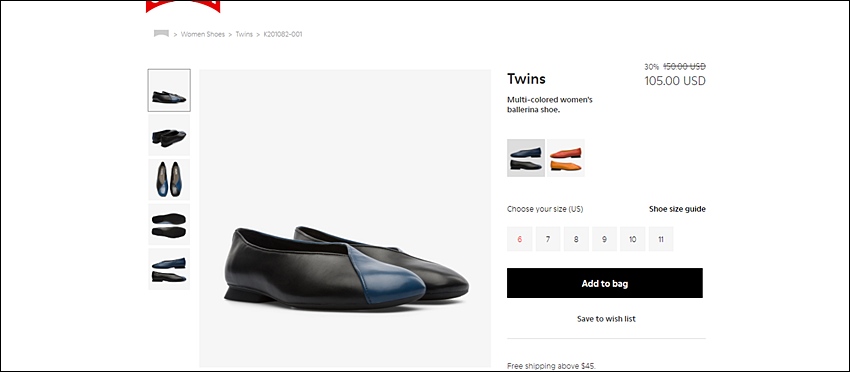The width and height of the screenshot is (850, 372).
Task: Show the second angled-pair shoe thumbnail
Action: tap(169, 135)
